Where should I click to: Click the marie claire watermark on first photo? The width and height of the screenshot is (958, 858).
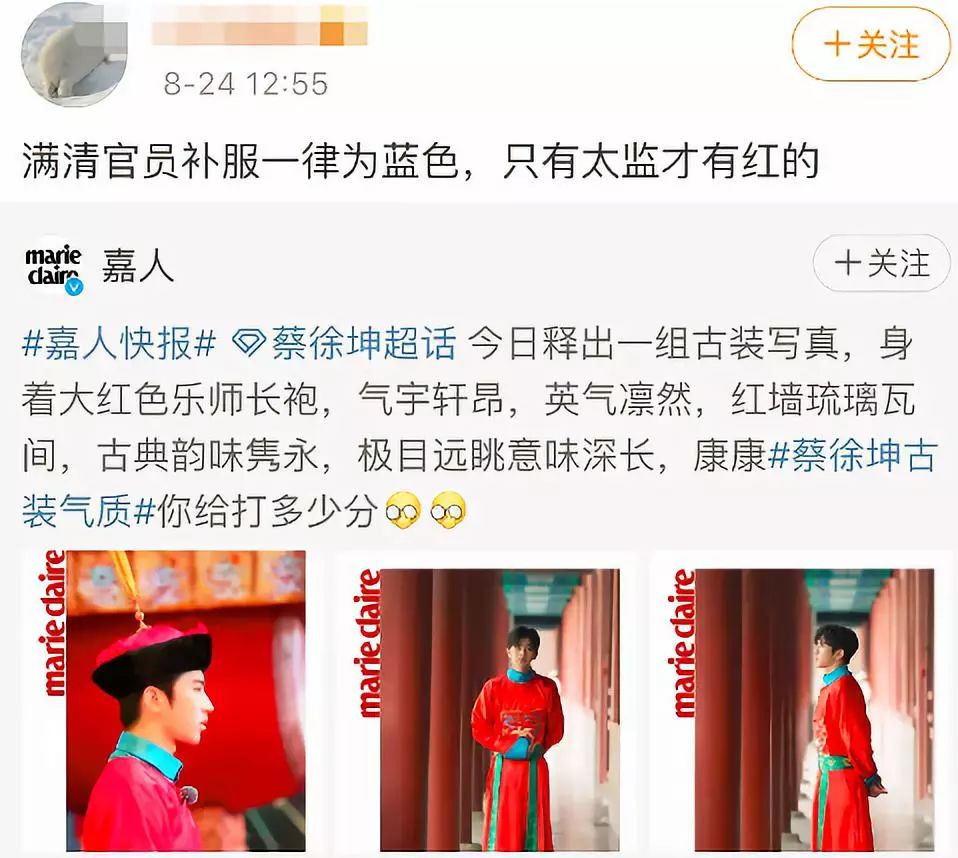click(54, 623)
